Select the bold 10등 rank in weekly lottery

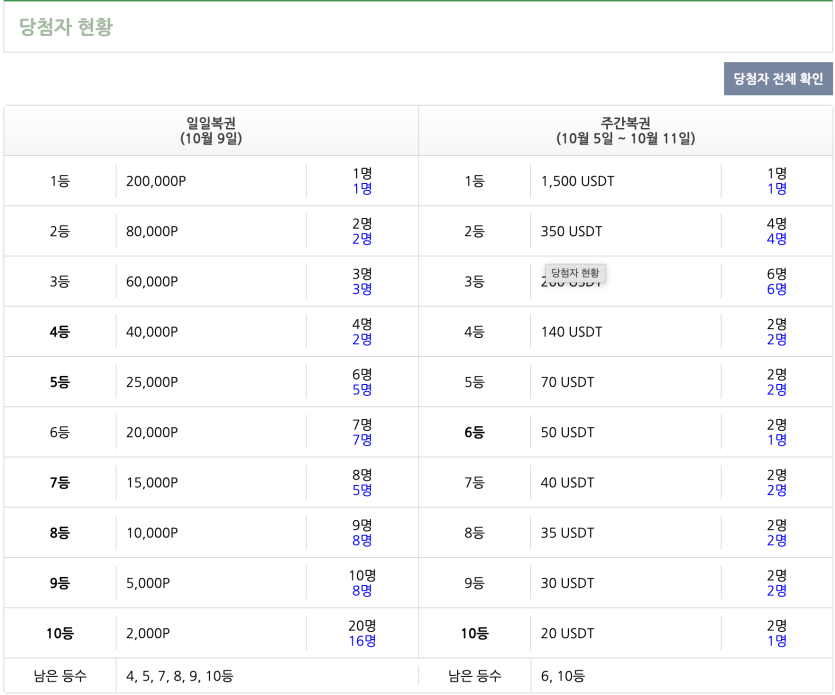coord(474,633)
